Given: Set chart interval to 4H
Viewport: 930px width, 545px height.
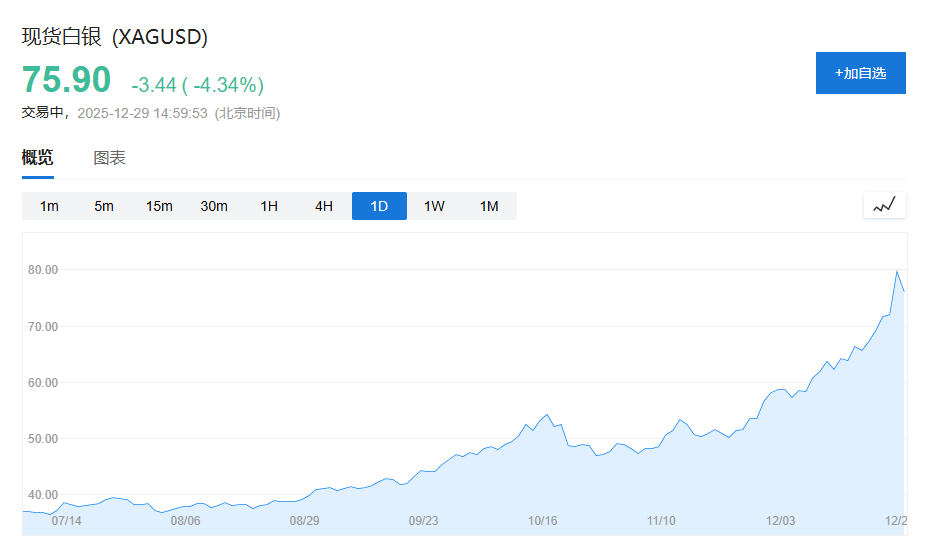Looking at the screenshot, I should (x=324, y=206).
